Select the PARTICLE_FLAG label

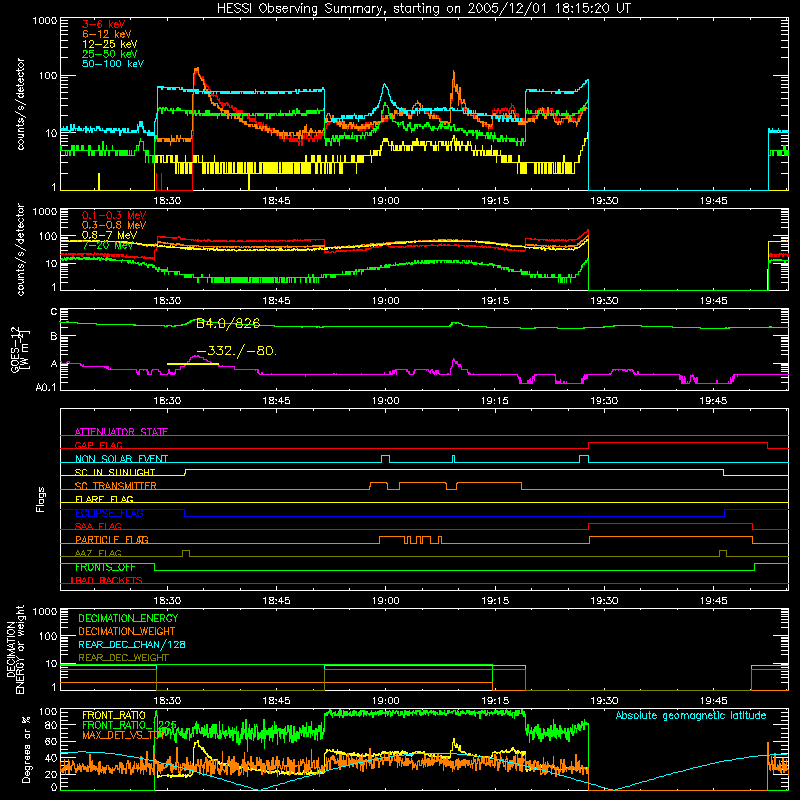[112, 539]
